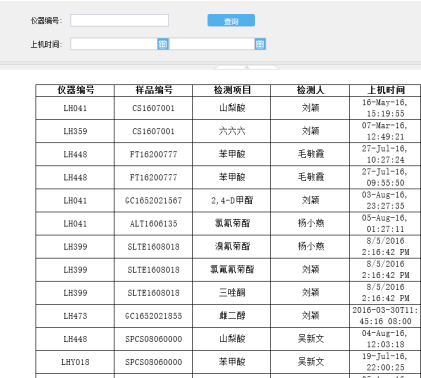Select the 16-May-16, 15:19:55 time cell

[385, 108]
